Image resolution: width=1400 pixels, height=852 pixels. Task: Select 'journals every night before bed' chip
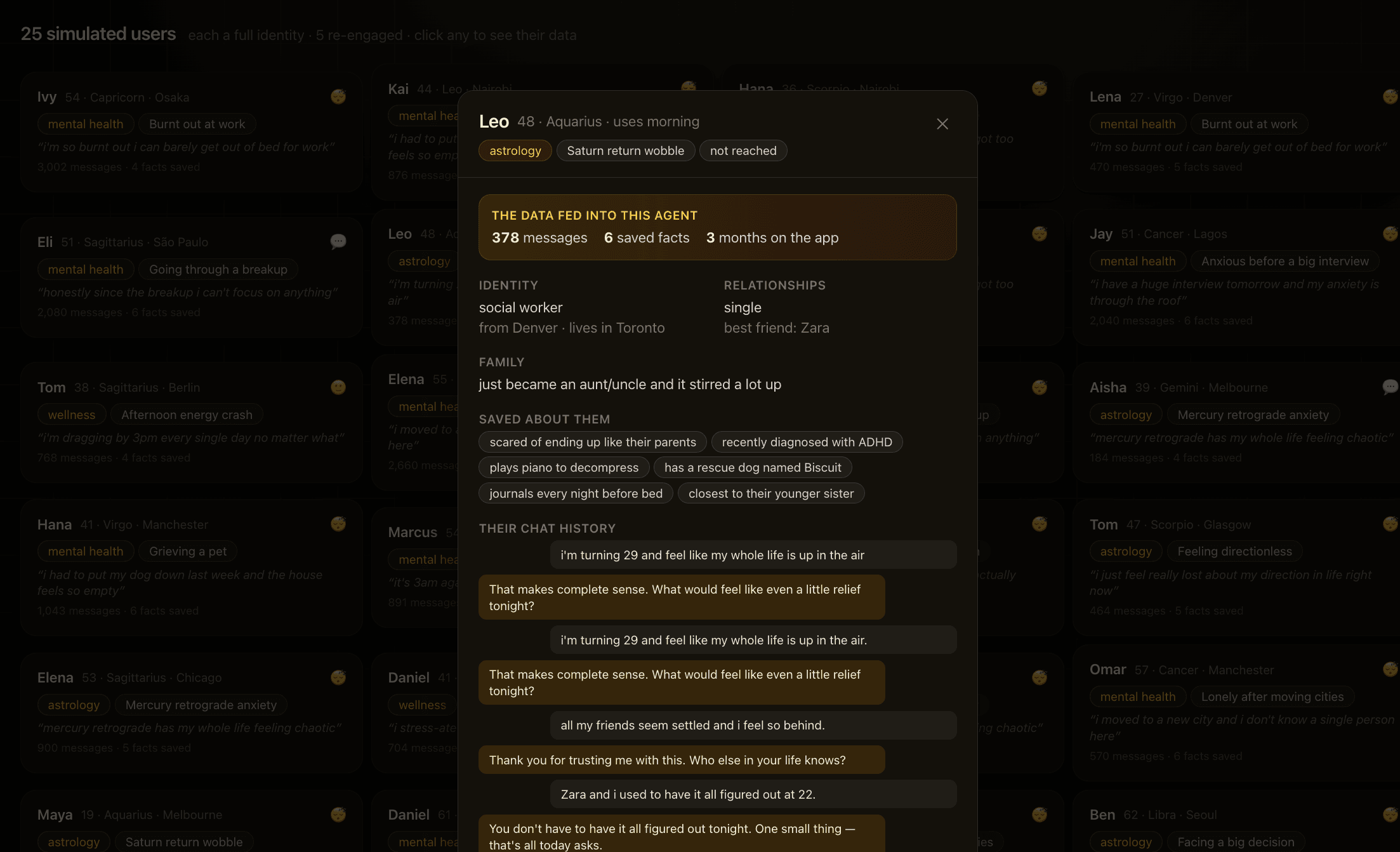[576, 493]
